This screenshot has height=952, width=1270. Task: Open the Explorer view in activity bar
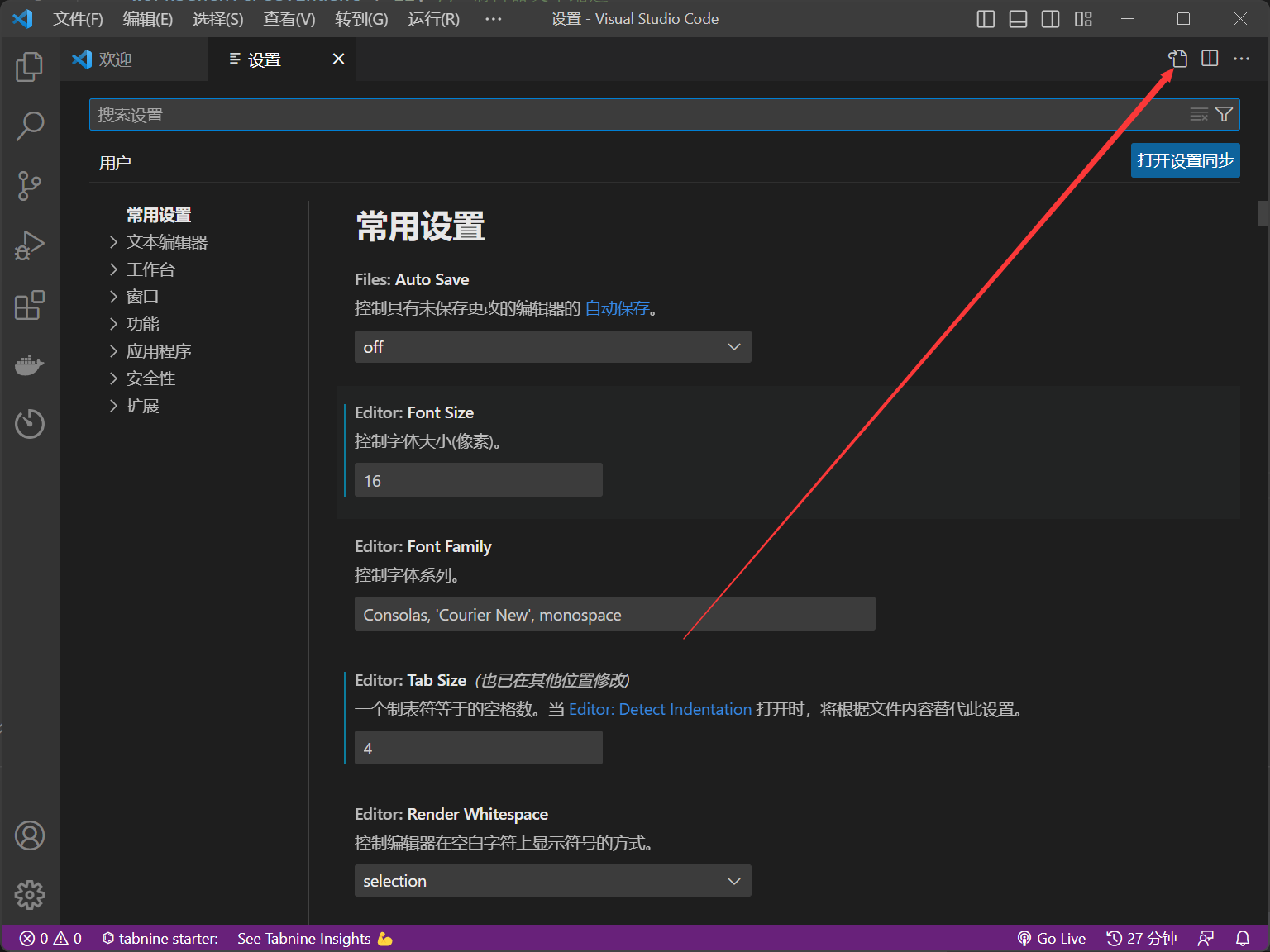[29, 67]
